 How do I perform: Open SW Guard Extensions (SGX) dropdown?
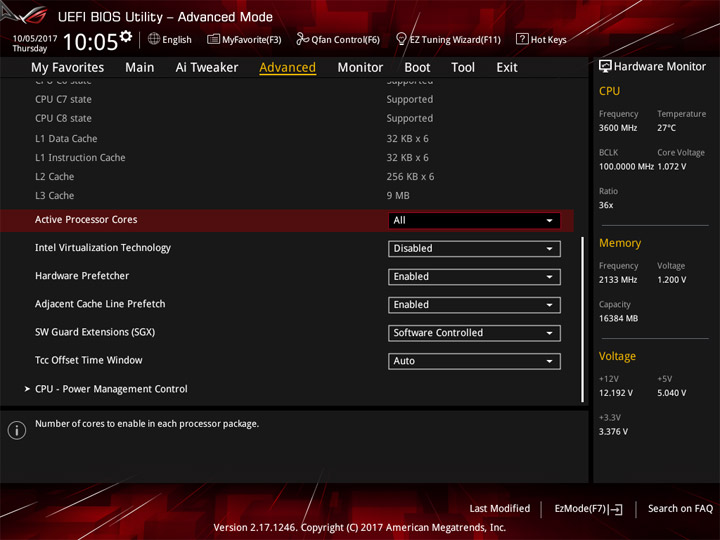point(474,333)
